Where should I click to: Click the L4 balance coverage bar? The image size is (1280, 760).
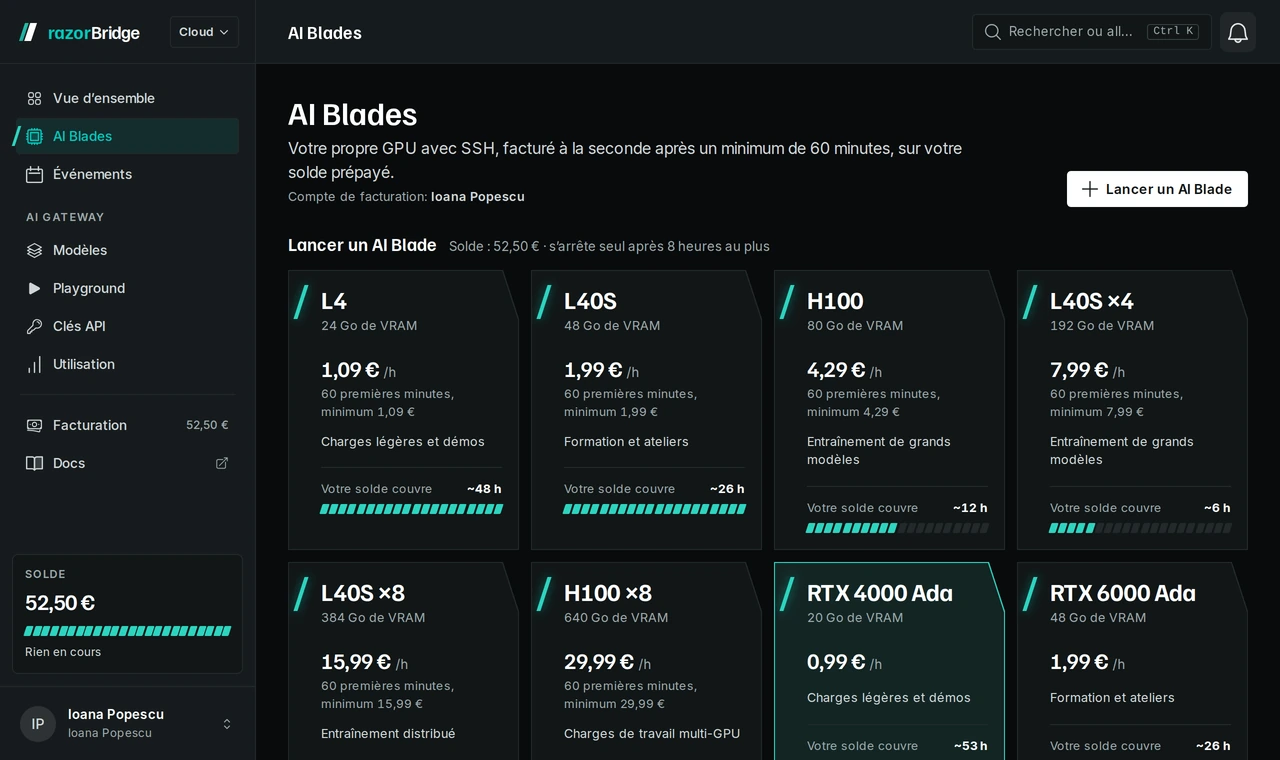click(411, 509)
